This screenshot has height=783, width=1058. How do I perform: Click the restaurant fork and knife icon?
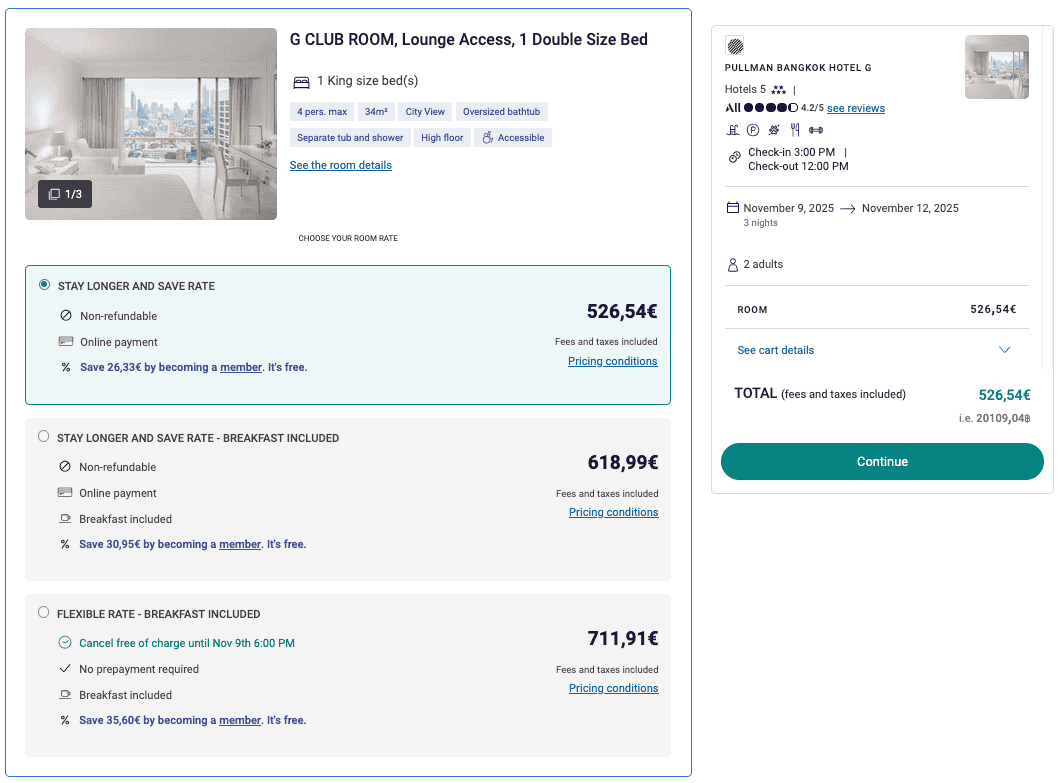click(x=795, y=129)
